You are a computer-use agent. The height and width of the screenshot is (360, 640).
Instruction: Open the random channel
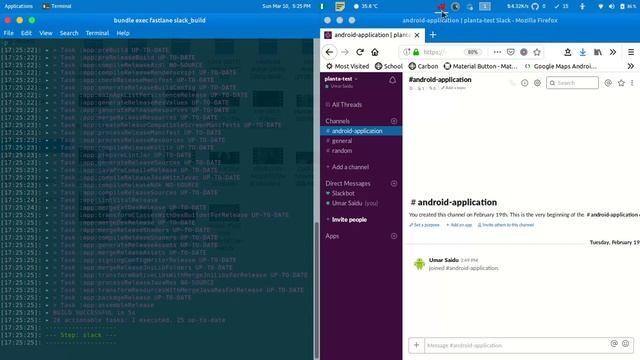pos(342,151)
